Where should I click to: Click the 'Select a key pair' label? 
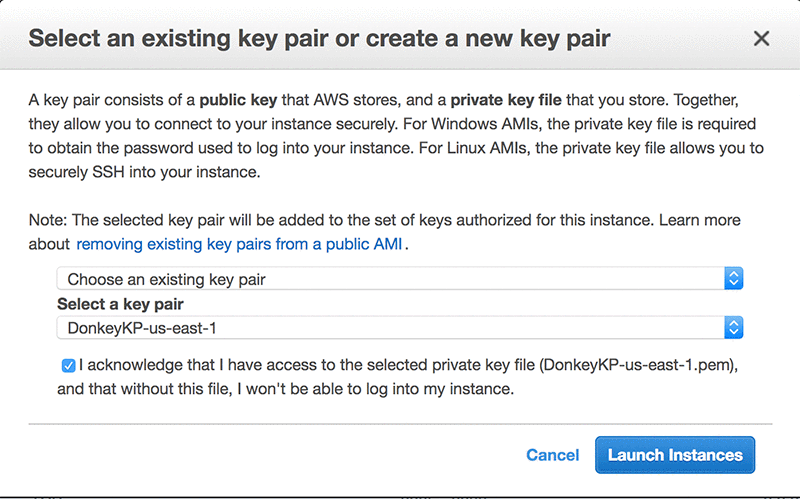(x=120, y=304)
